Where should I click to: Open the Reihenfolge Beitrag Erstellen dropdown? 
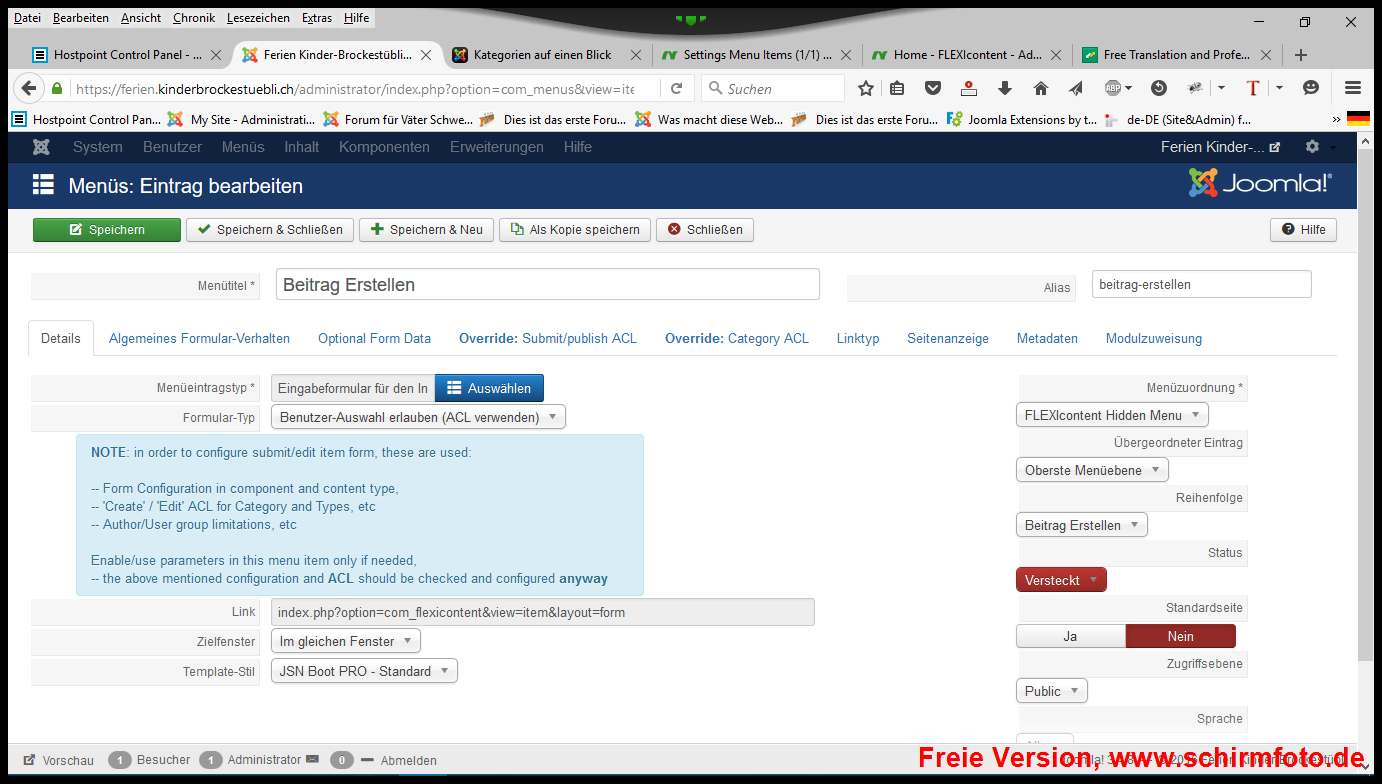(1082, 525)
